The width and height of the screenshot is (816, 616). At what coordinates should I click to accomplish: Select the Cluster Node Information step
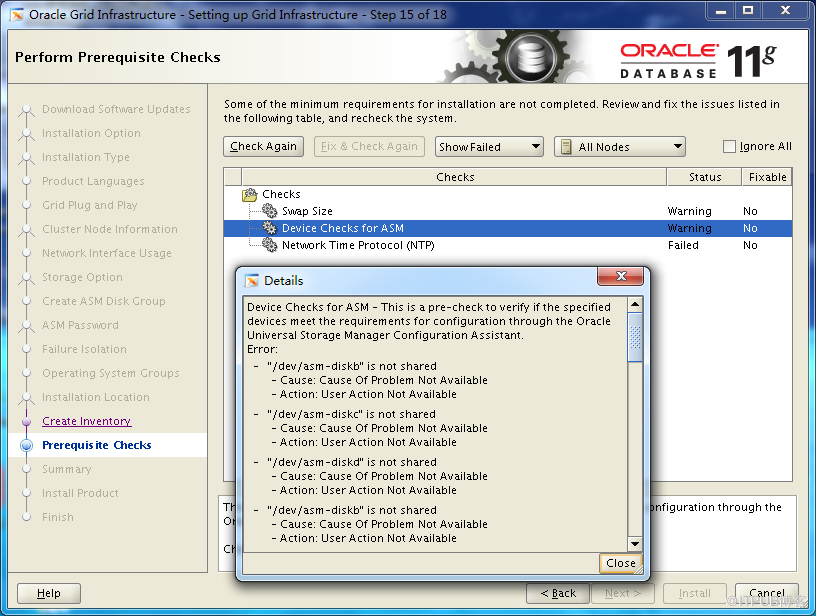click(110, 229)
